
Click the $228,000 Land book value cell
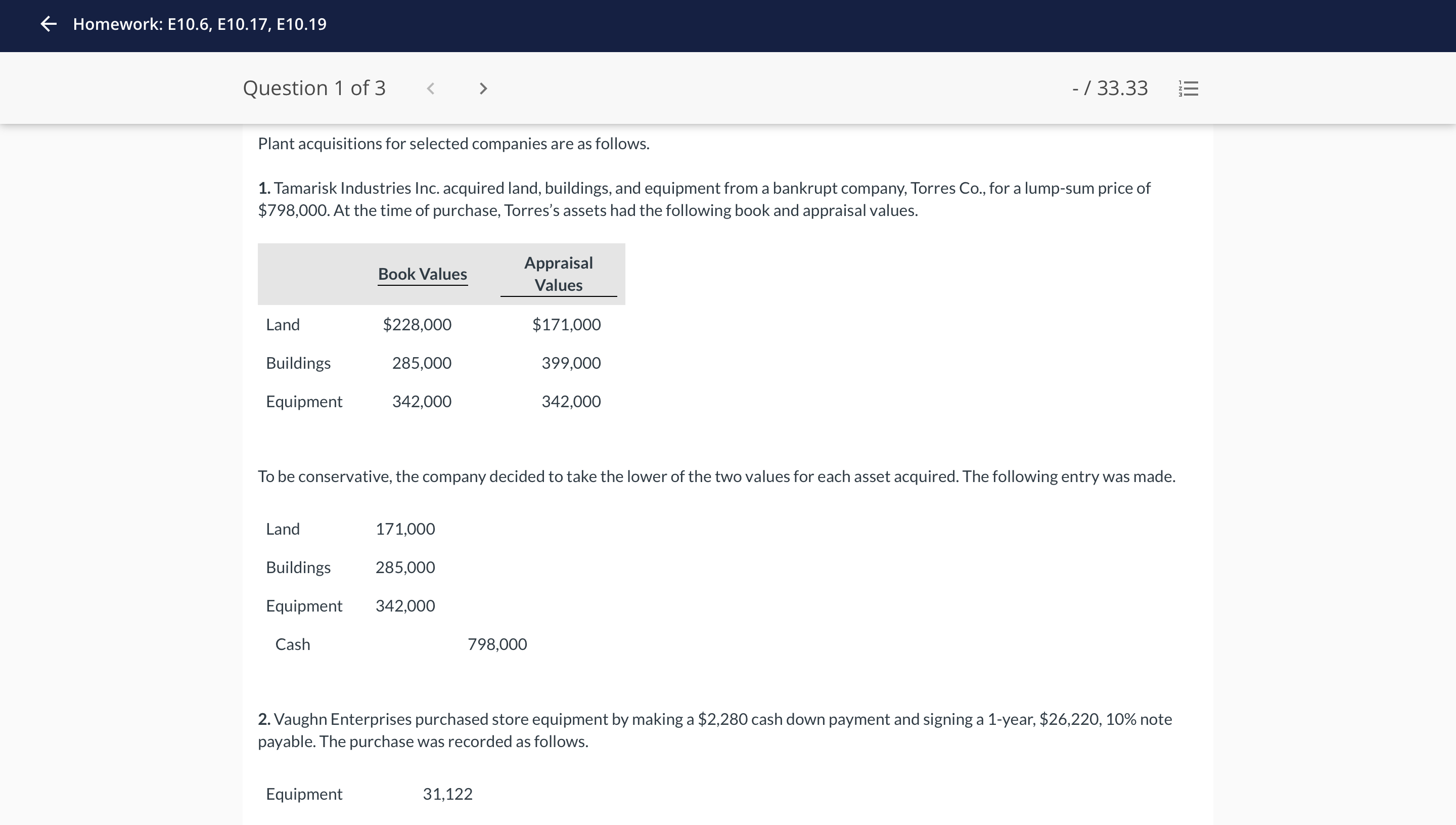pos(417,325)
